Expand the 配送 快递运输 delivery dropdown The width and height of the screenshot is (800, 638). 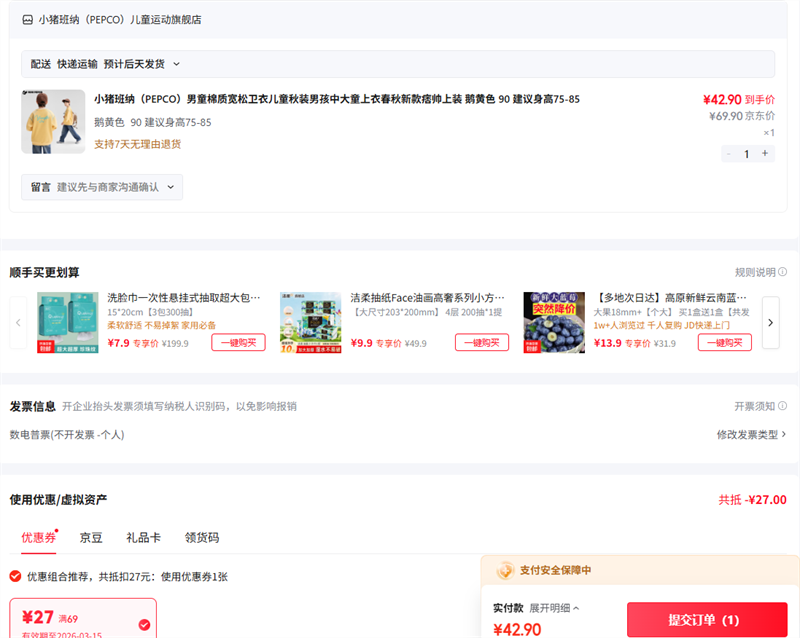[176, 64]
